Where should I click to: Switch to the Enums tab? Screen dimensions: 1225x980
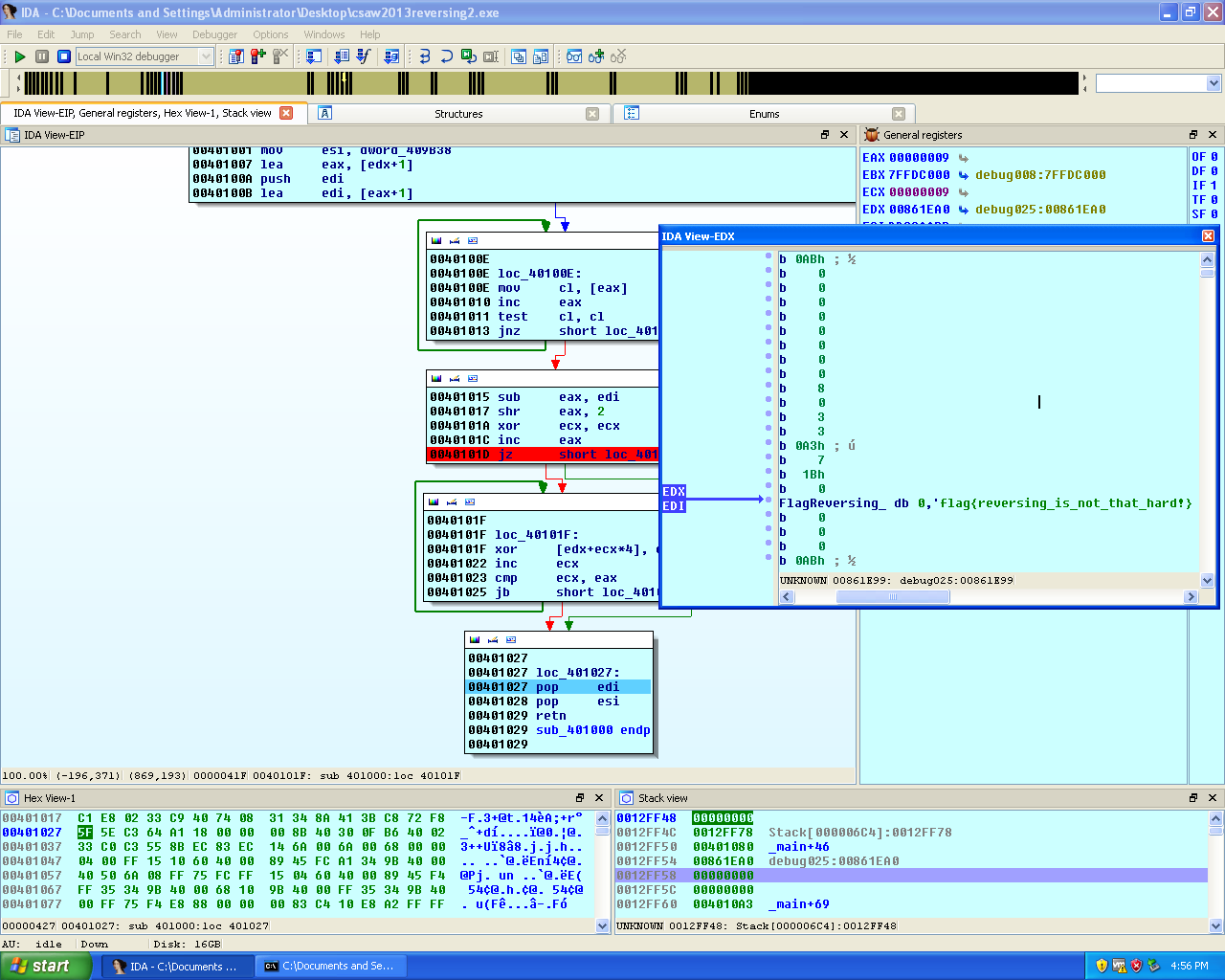764,114
